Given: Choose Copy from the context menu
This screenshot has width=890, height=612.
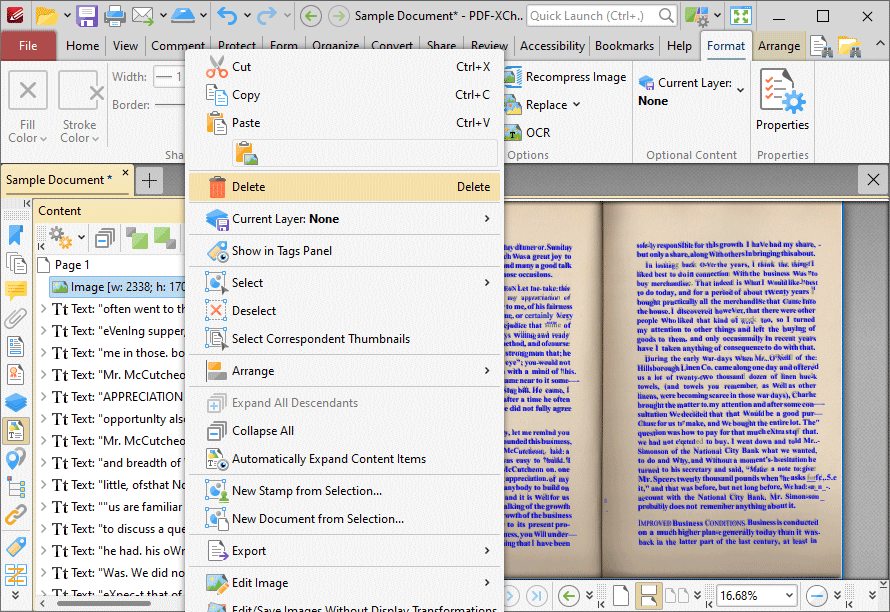Looking at the screenshot, I should point(346,95).
